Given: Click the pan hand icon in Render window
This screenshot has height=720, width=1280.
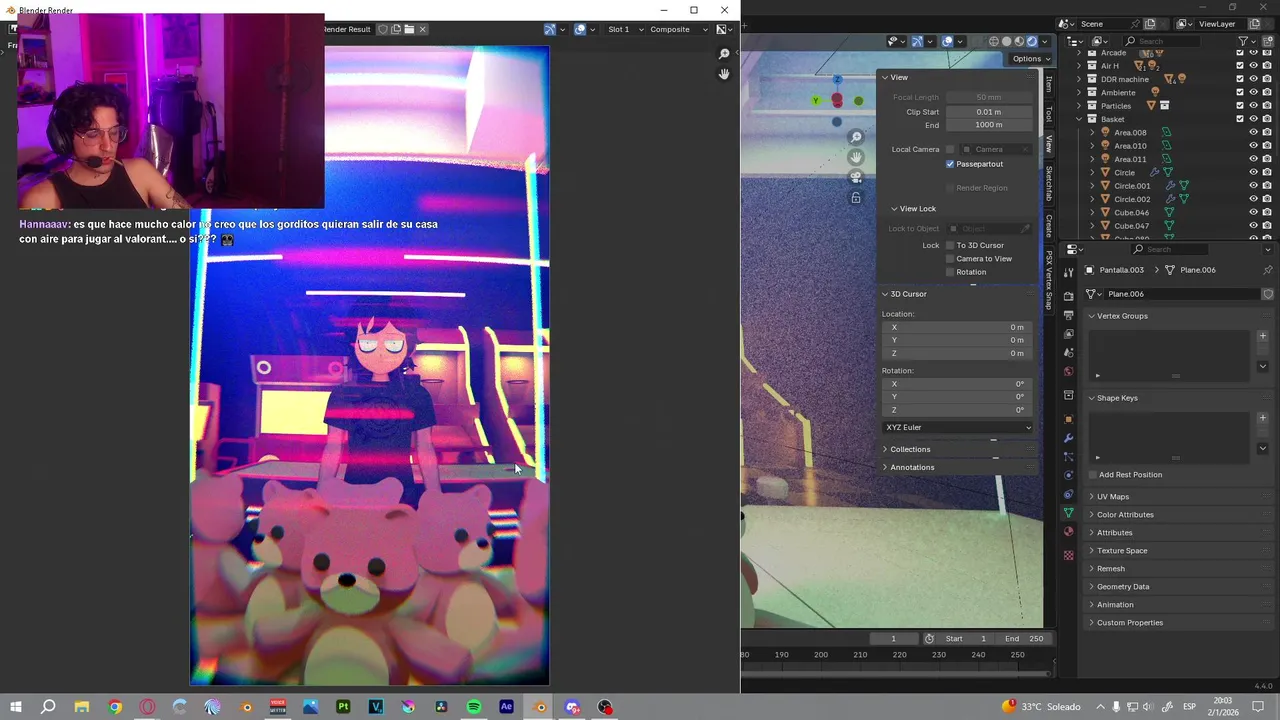Looking at the screenshot, I should [724, 74].
